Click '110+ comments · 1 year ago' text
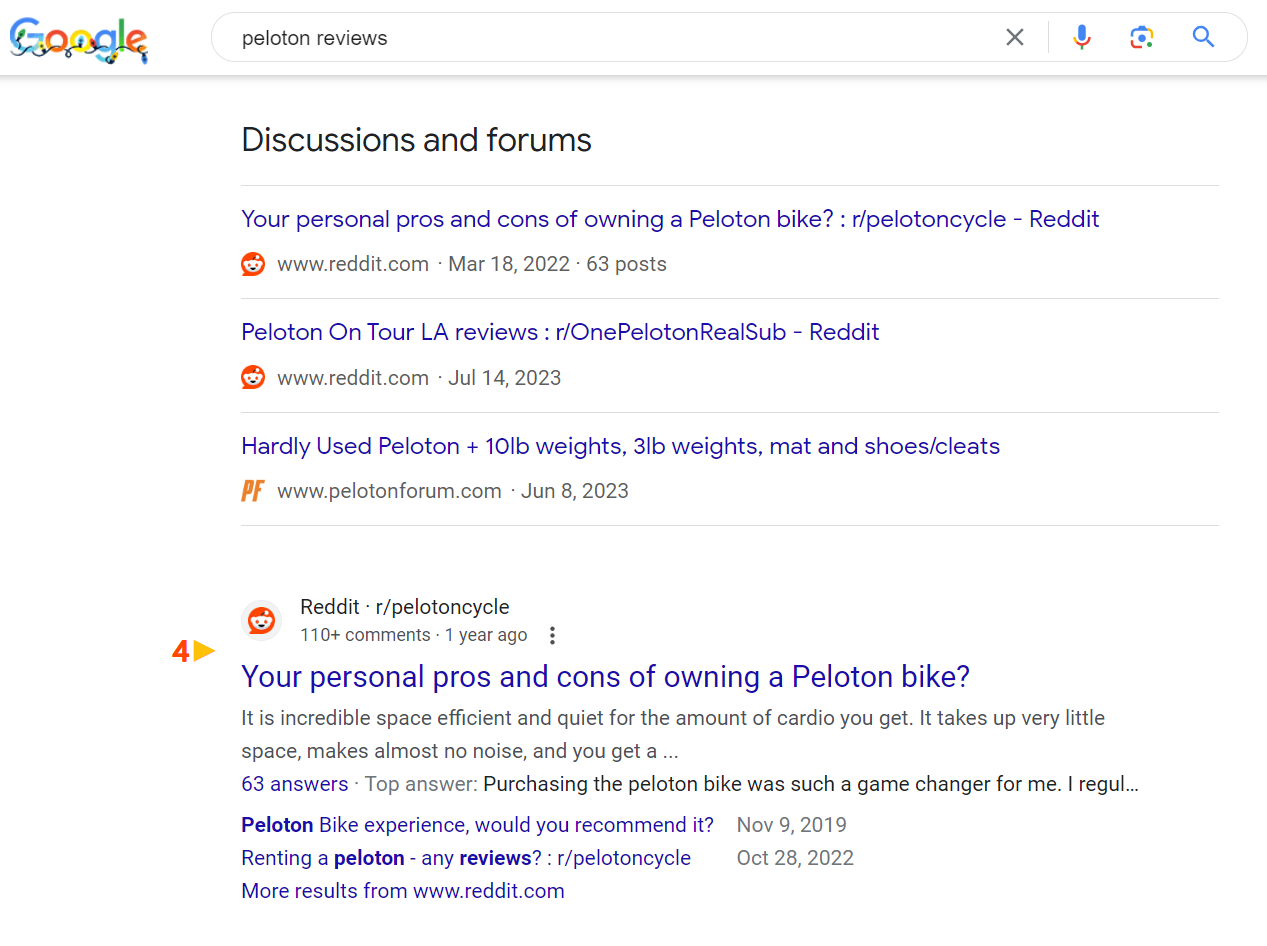 pyautogui.click(x=414, y=635)
